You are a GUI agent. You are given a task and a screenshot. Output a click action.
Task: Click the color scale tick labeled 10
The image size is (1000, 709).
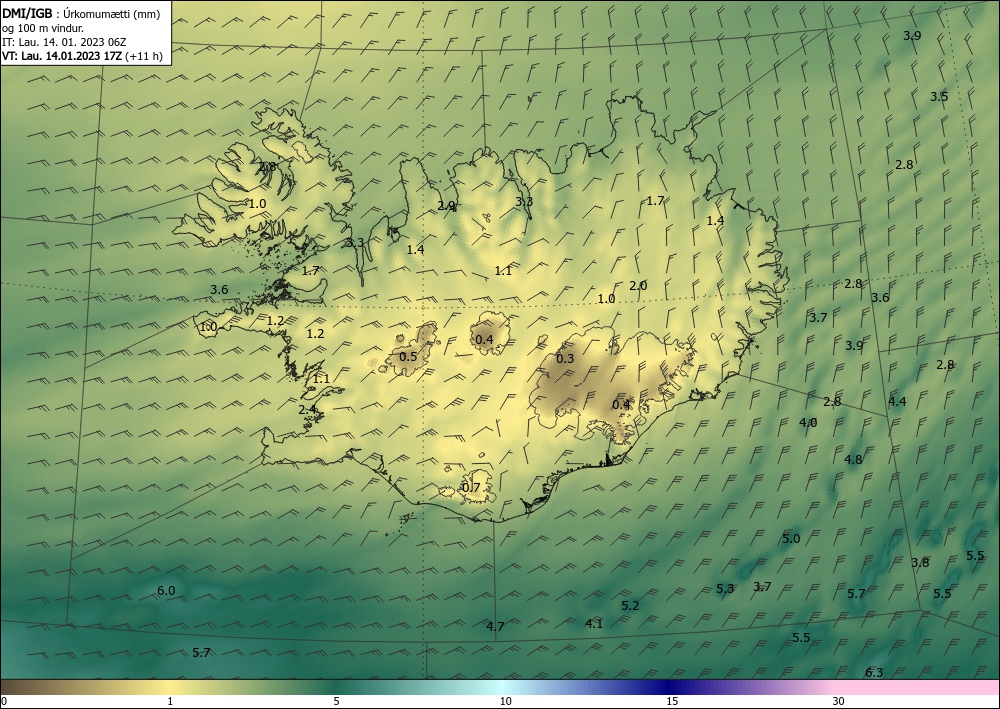[506, 701]
